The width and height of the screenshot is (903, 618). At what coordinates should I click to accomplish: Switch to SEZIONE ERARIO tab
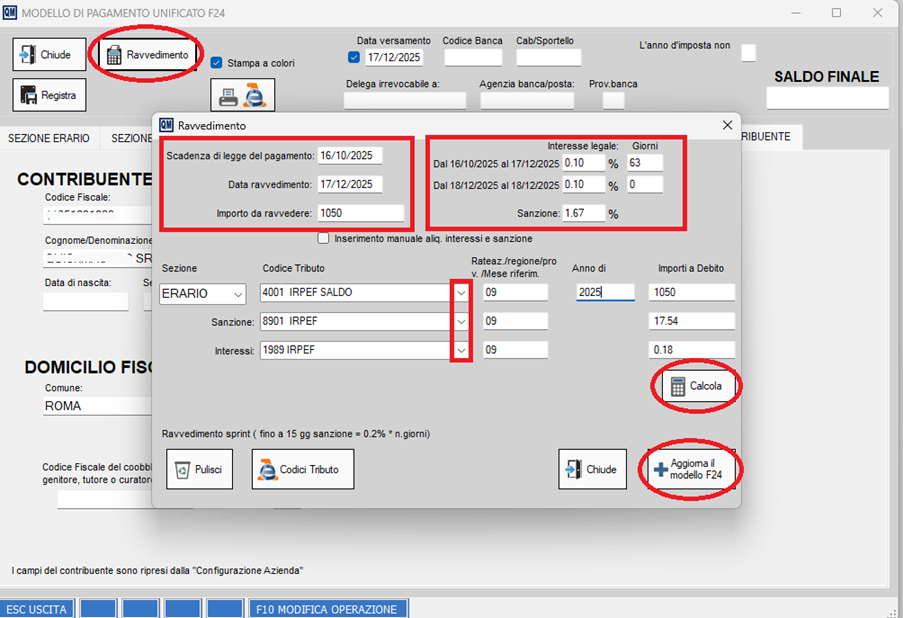[49, 138]
